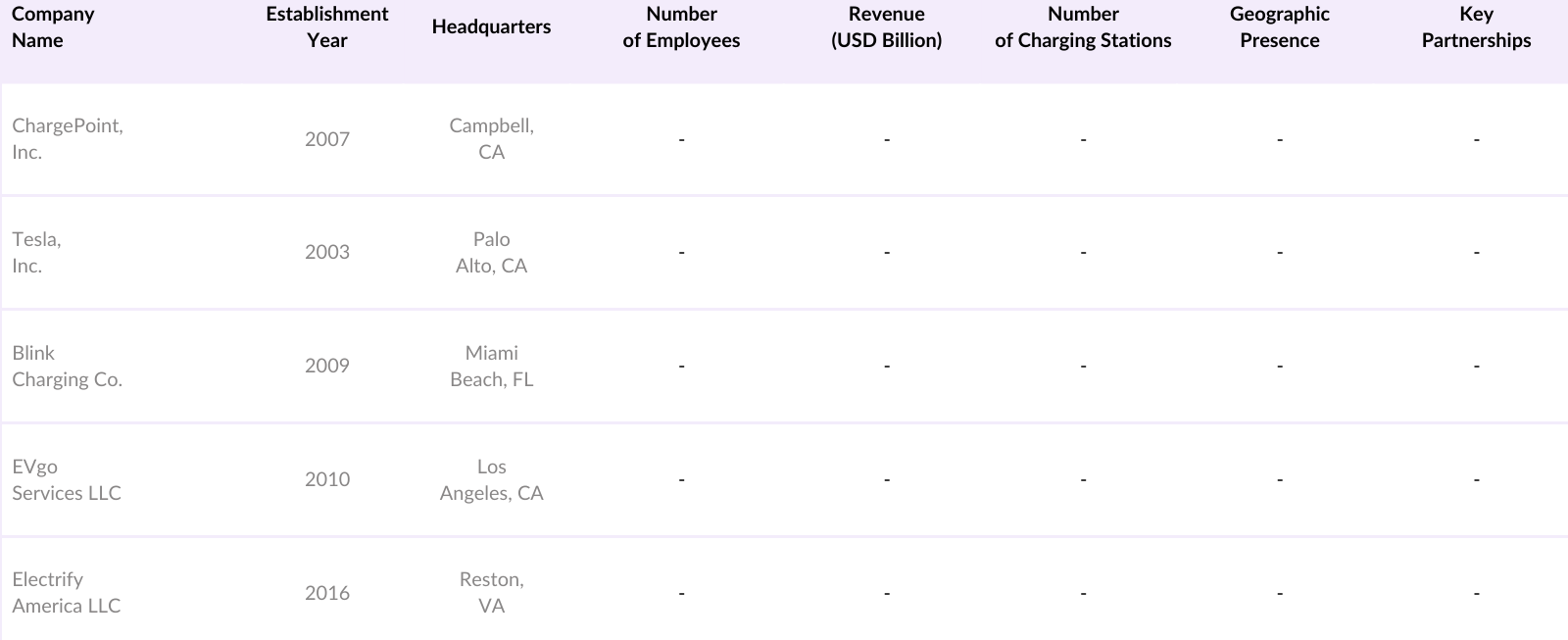
Task: Select the ChargePoint, Inc. company cell
Action: tap(68, 139)
